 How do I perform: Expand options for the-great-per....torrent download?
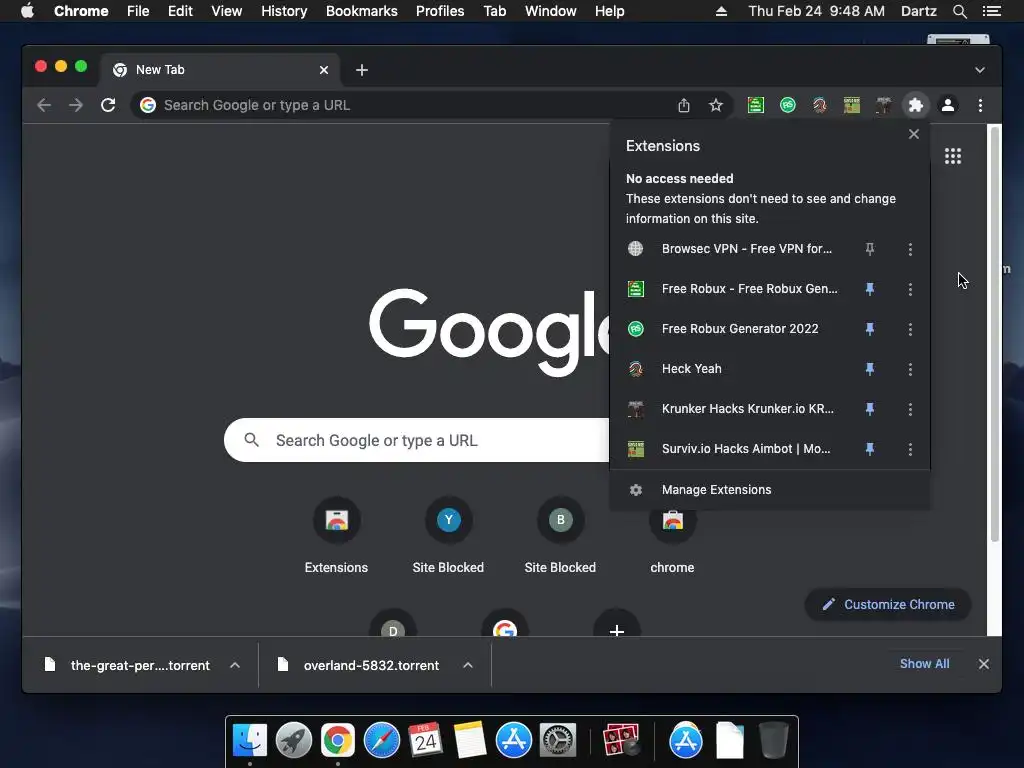click(234, 665)
